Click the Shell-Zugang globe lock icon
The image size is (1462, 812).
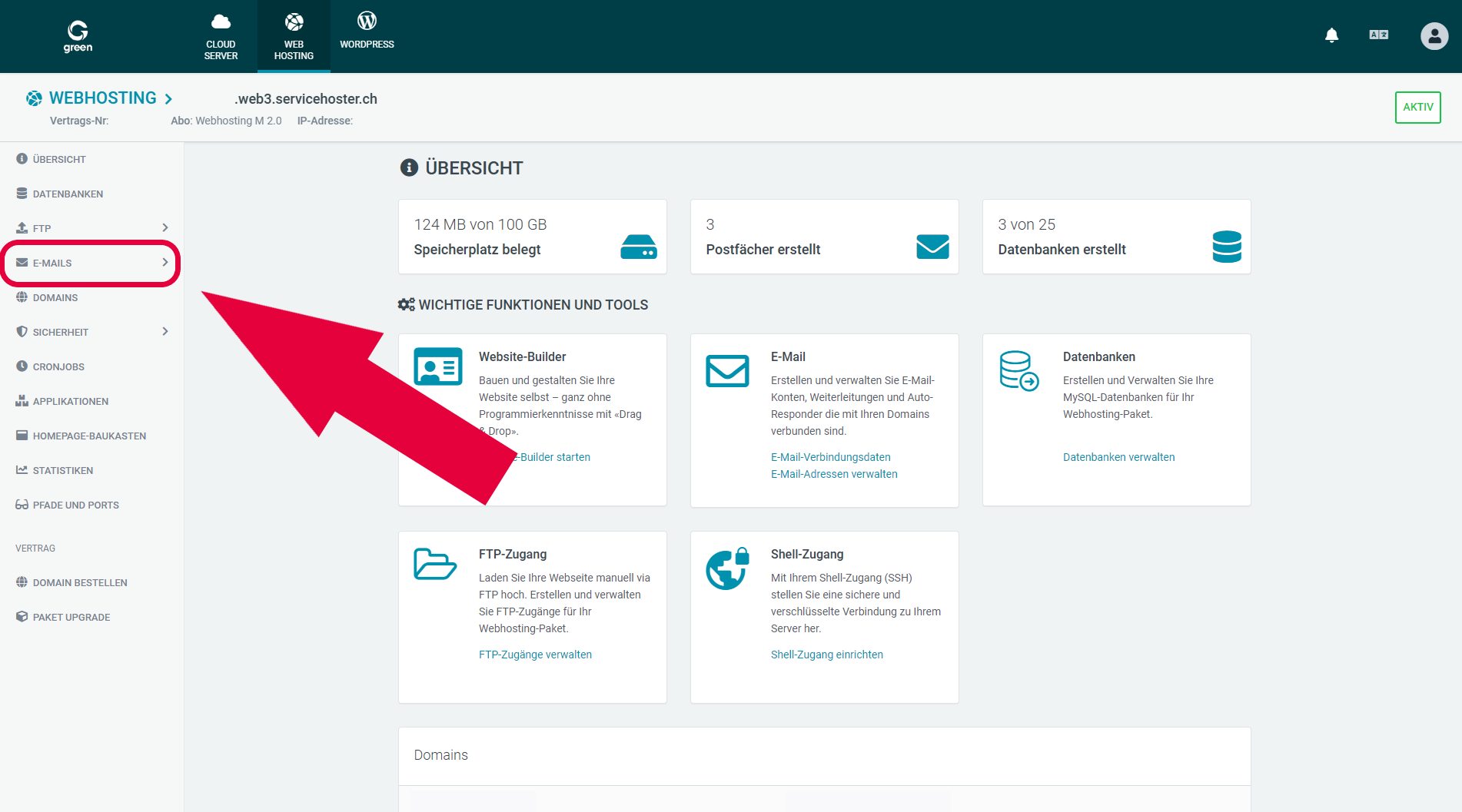[x=726, y=568]
